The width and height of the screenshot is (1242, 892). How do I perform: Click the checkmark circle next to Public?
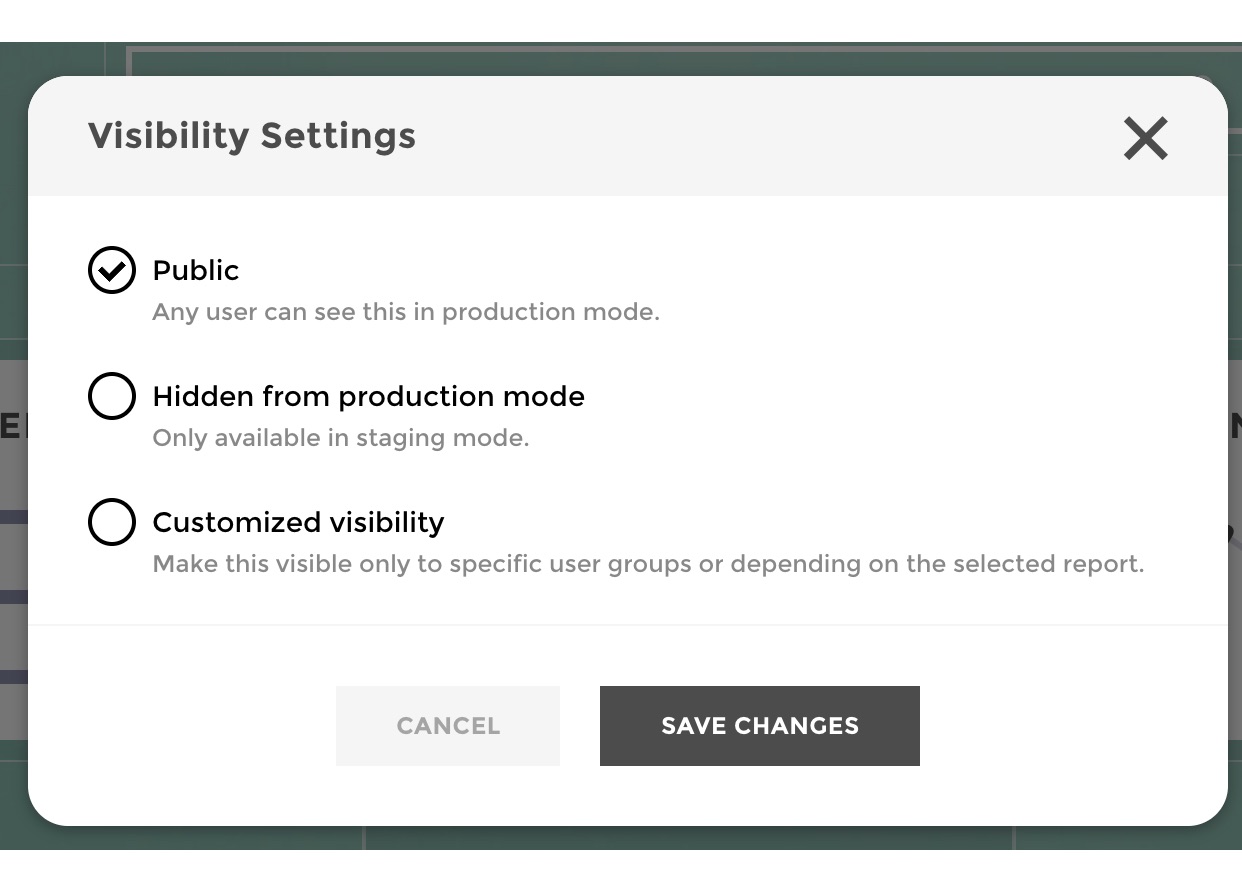click(111, 270)
